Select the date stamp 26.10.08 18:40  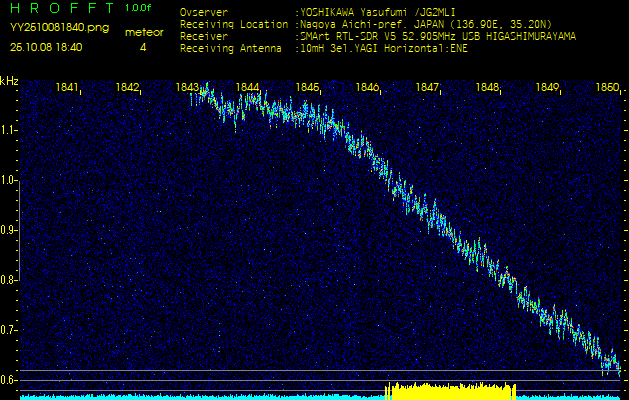click(x=46, y=47)
